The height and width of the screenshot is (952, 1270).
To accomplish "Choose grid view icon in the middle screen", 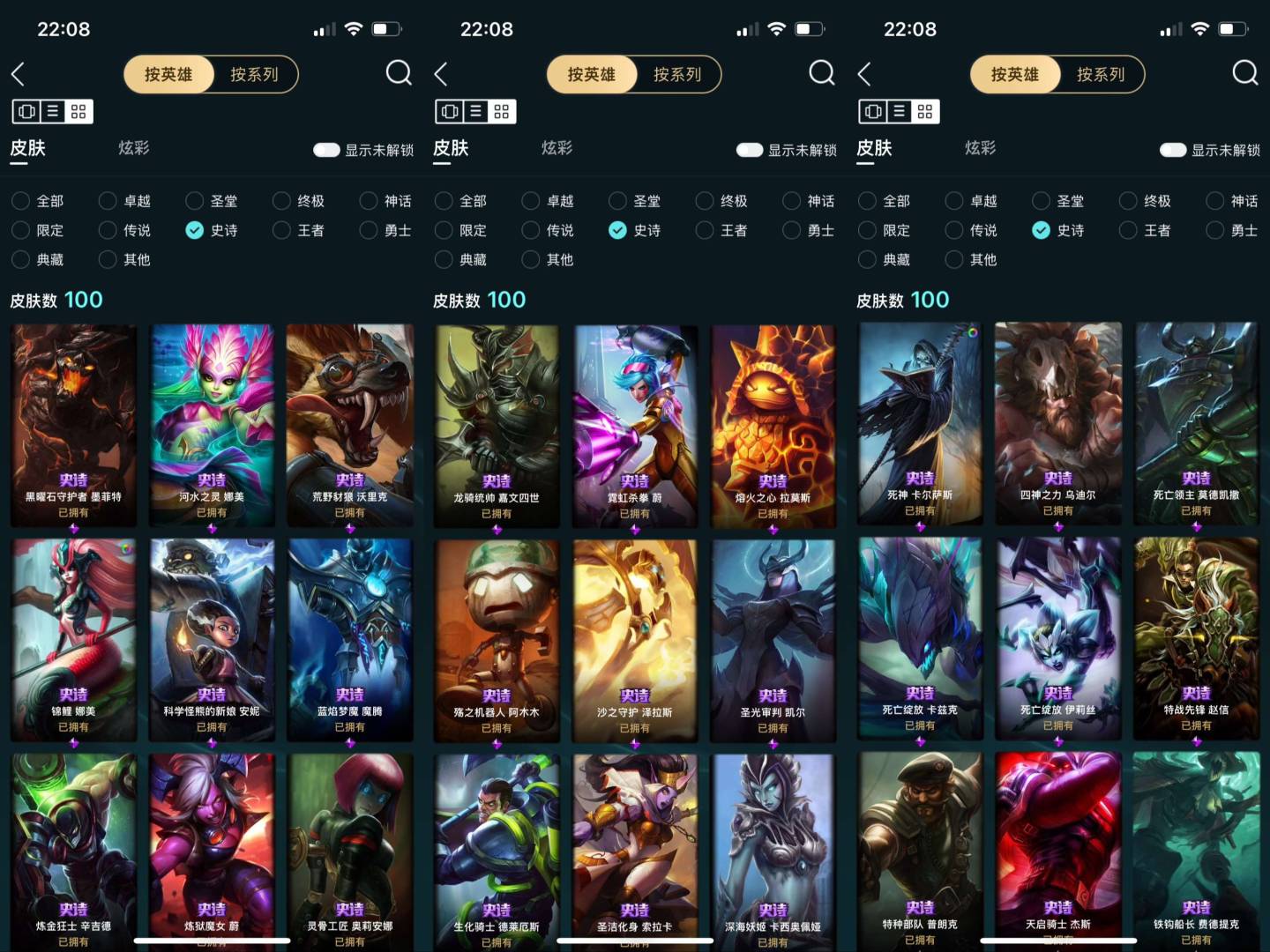I will coord(502,111).
